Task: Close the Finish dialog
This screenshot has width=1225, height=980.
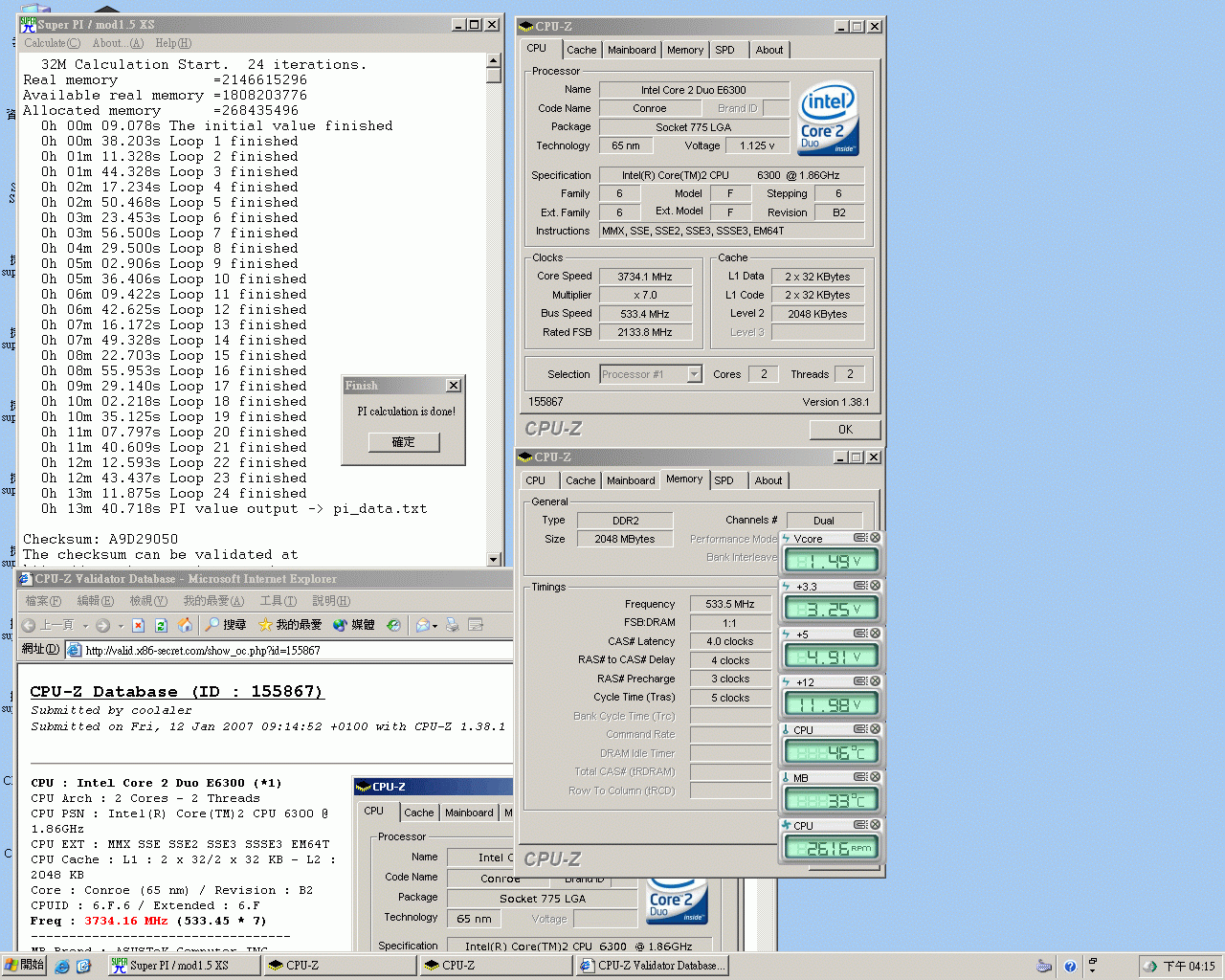Action: click(454, 386)
